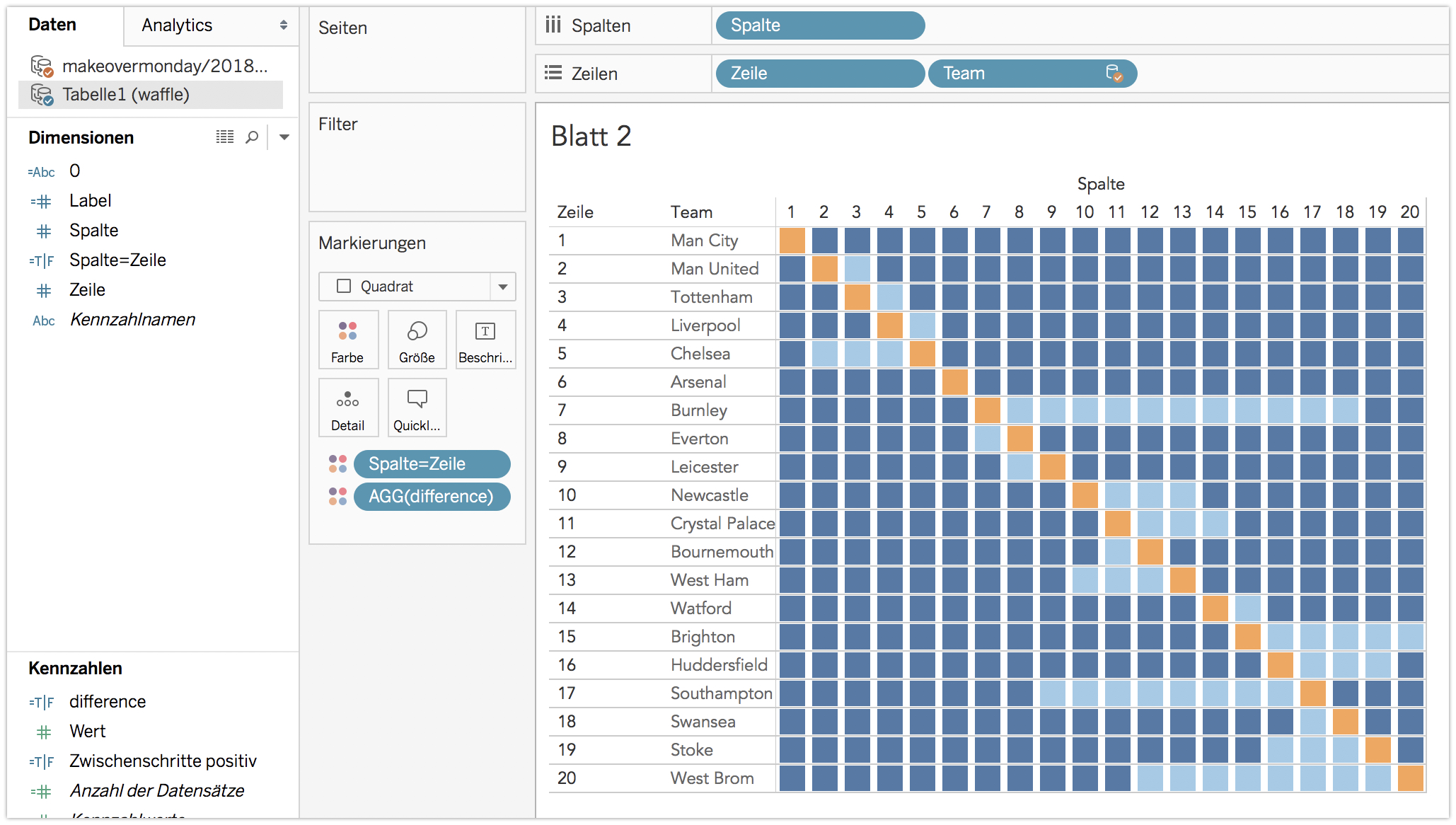This screenshot has width=1456, height=825.
Task: Open the Analytics pane selector arrows
Action: [284, 25]
